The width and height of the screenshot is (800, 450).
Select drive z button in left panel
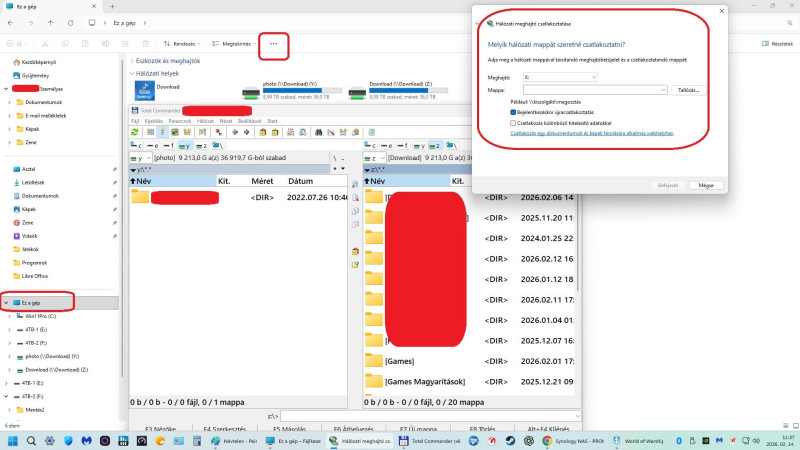(x=201, y=146)
